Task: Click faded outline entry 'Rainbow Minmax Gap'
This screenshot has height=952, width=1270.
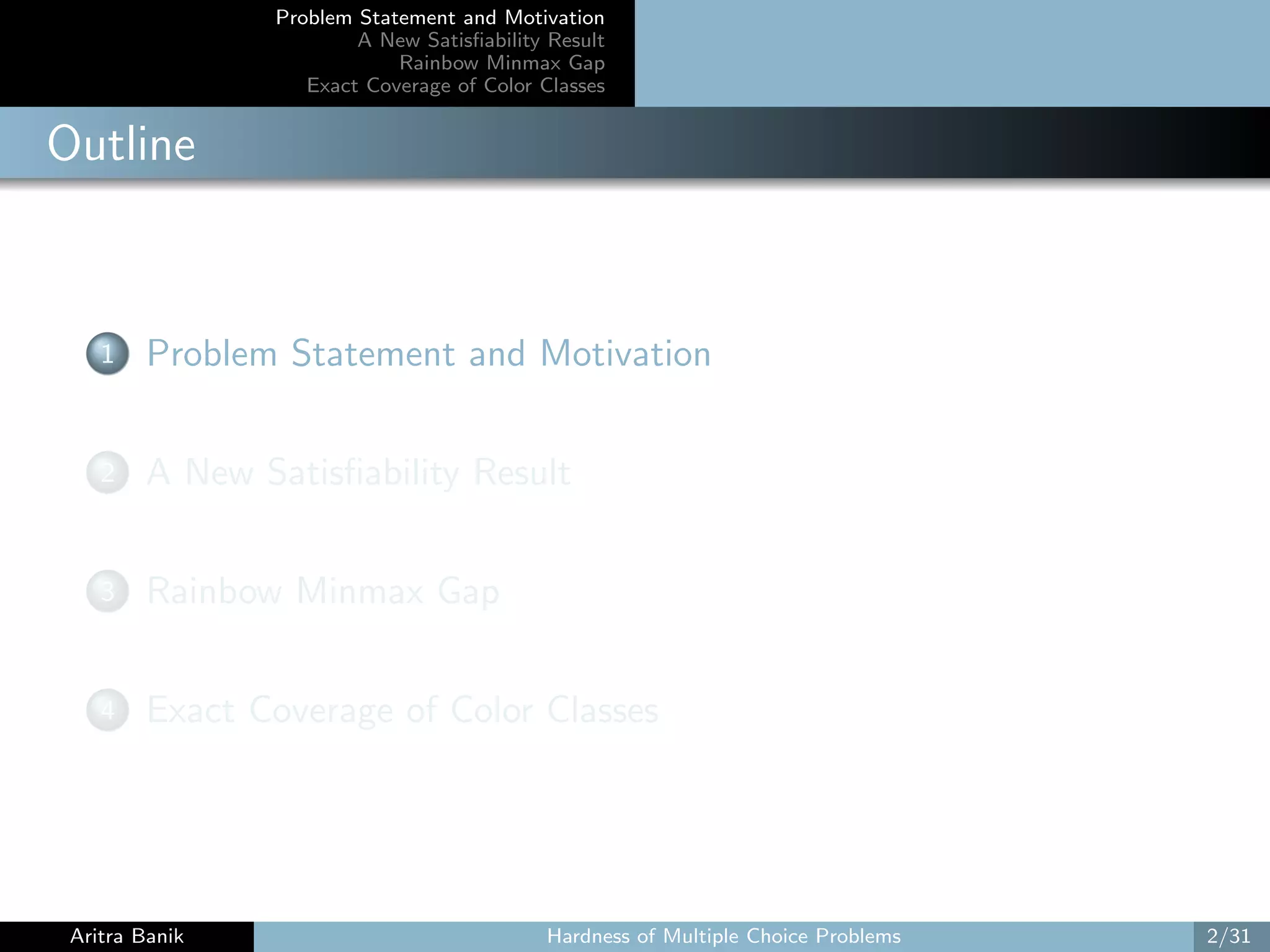Action: [x=323, y=591]
